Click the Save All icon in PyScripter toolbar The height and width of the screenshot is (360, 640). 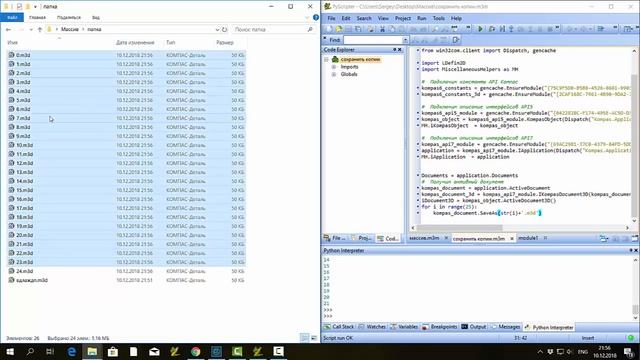pyautogui.click(x=358, y=29)
